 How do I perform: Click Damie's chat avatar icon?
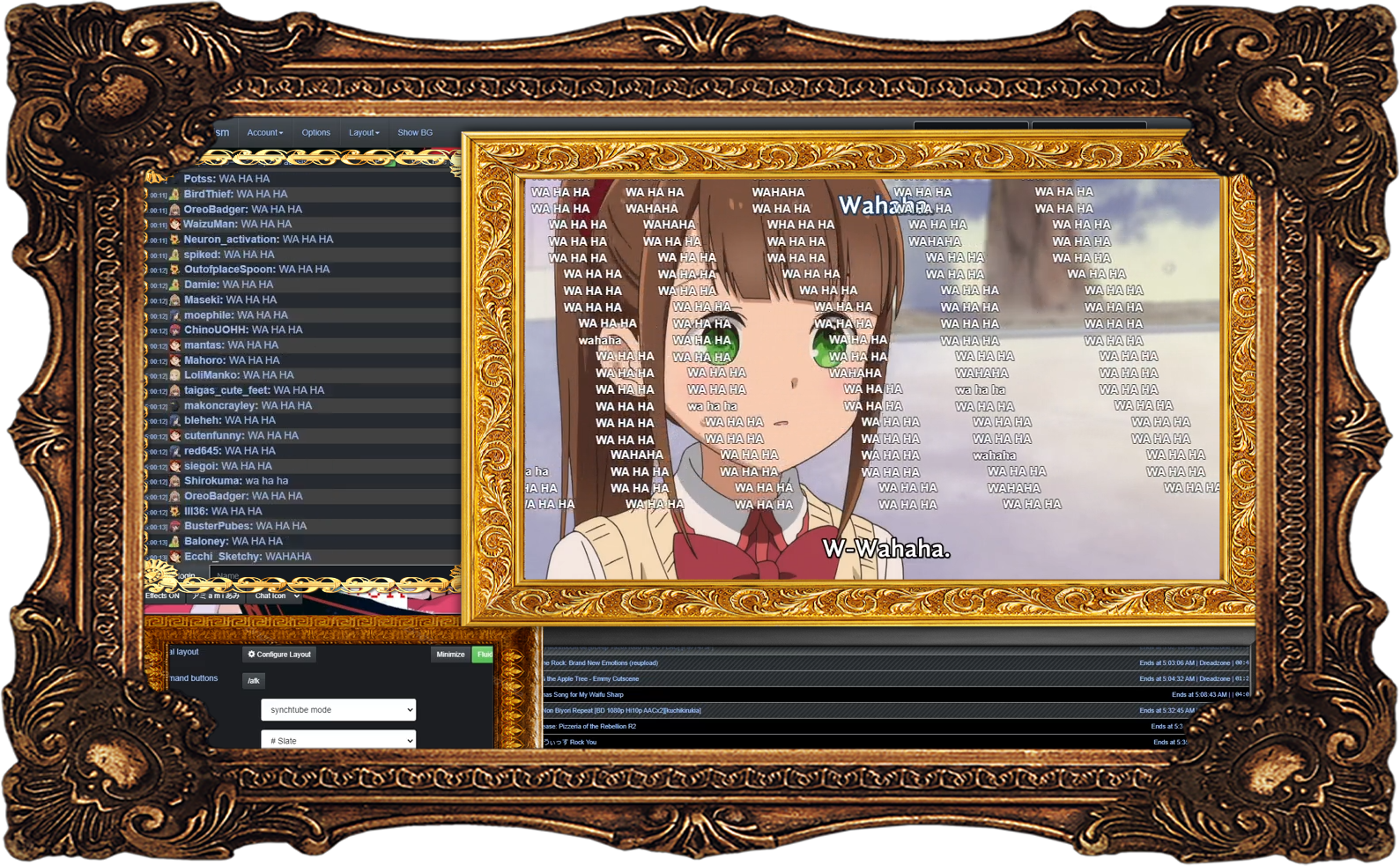pyautogui.click(x=174, y=285)
